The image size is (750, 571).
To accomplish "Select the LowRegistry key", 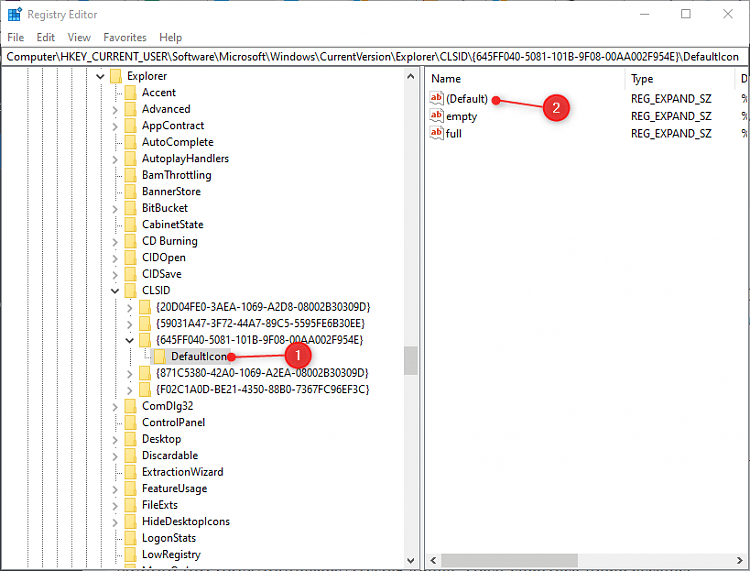I will (171, 554).
